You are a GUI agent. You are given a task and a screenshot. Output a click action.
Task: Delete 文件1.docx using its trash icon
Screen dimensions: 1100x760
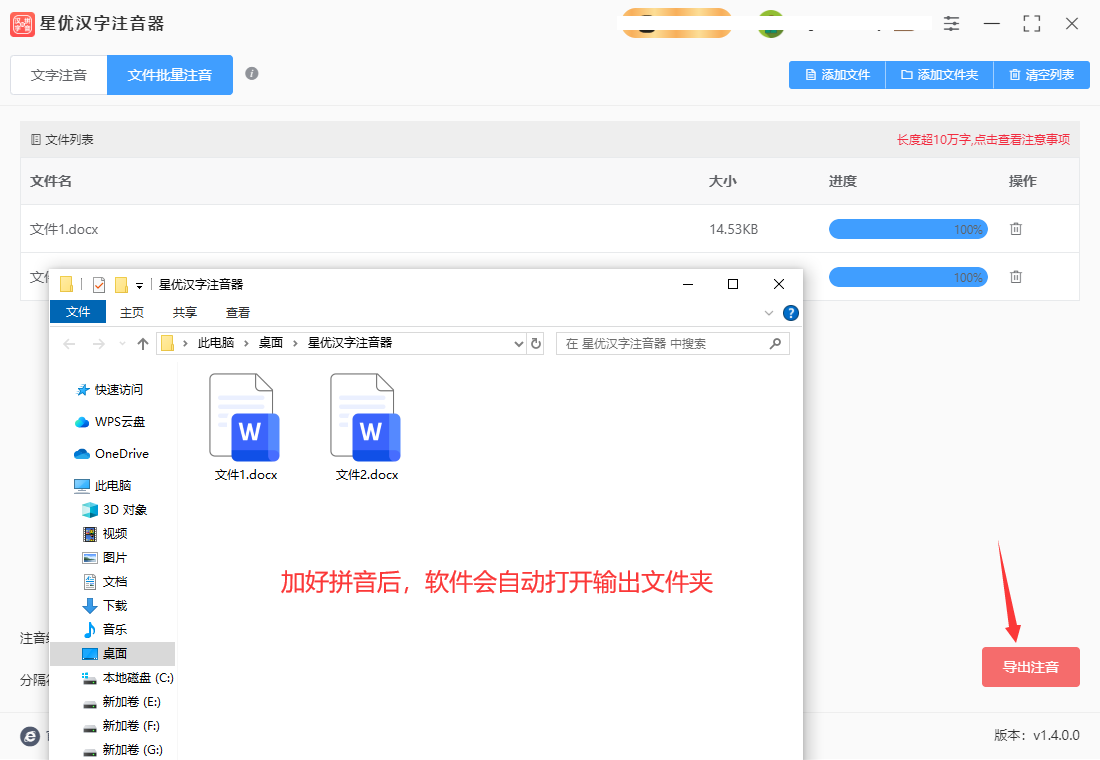point(1016,229)
